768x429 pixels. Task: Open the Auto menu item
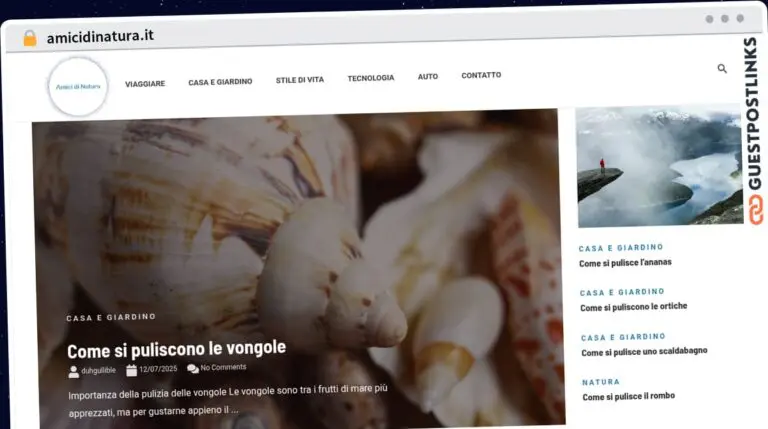[x=427, y=77]
